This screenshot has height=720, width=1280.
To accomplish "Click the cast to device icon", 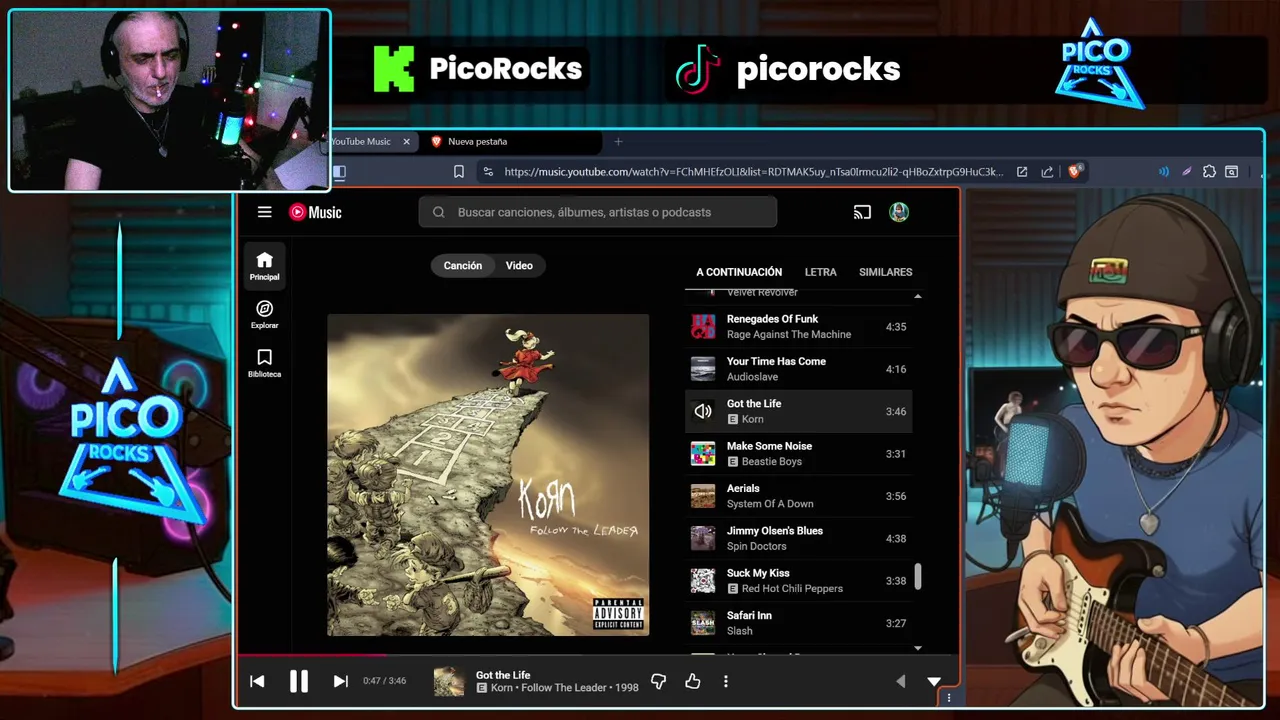I will [862, 212].
